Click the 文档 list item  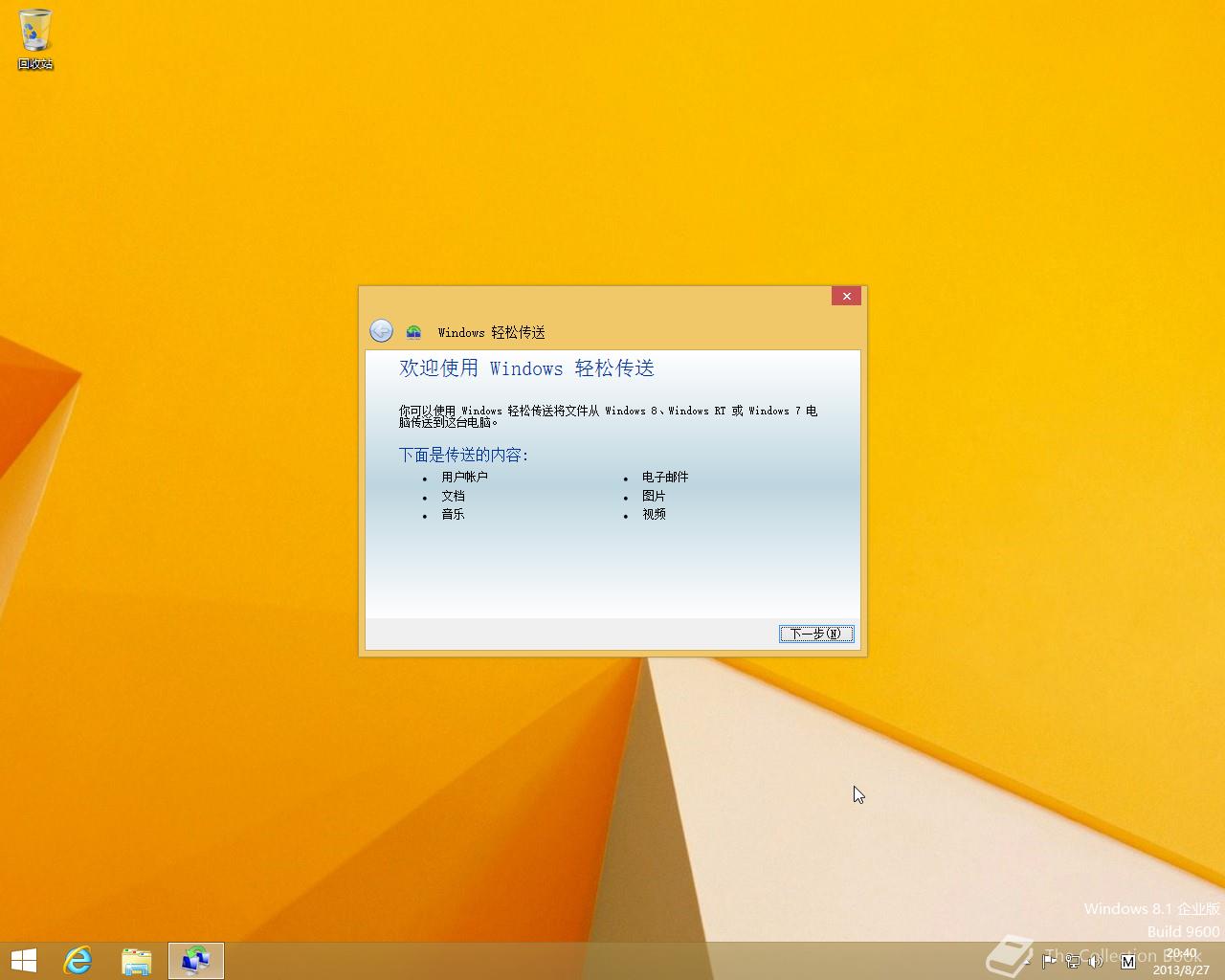point(453,496)
